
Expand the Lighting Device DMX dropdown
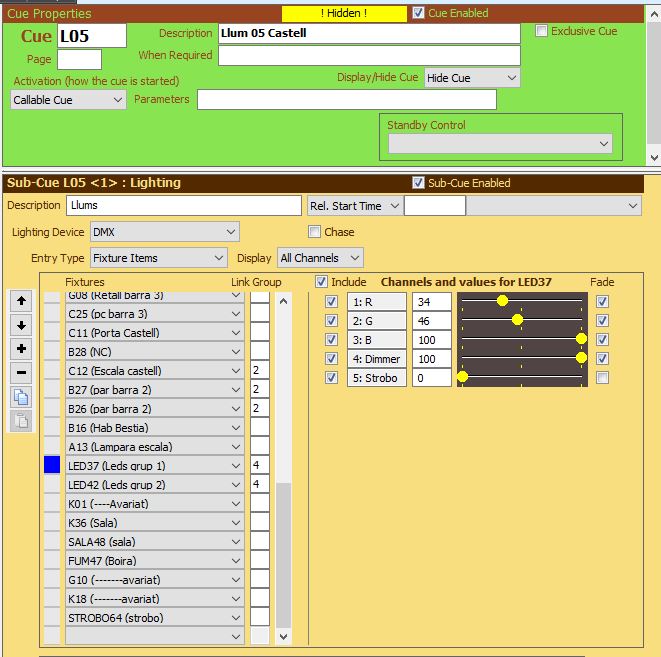(164, 232)
